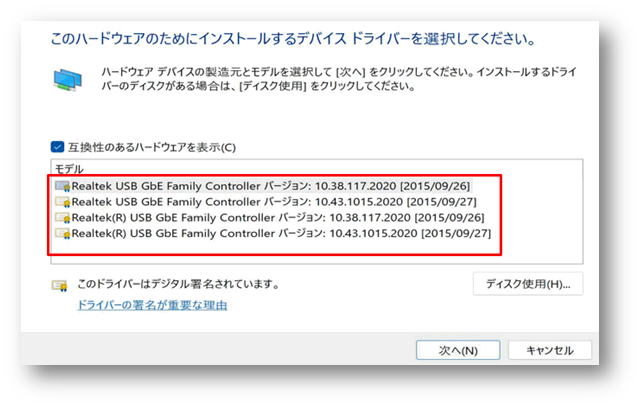Open the ドライバーの署名が重要な理由 link

[152, 305]
